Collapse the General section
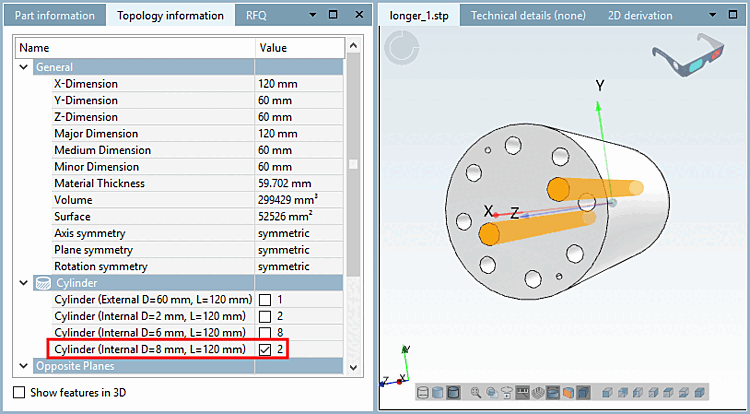The height and width of the screenshot is (414, 750). 23,67
